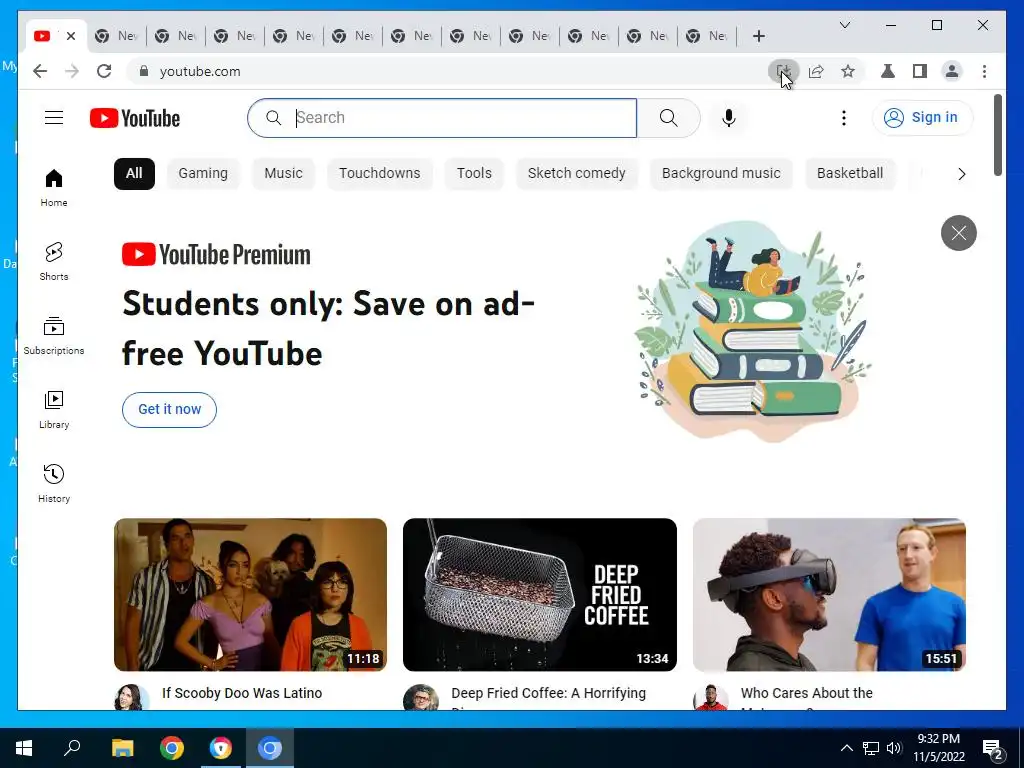1024x768 pixels.
Task: Switch to the last New Tab
Action: (707, 36)
